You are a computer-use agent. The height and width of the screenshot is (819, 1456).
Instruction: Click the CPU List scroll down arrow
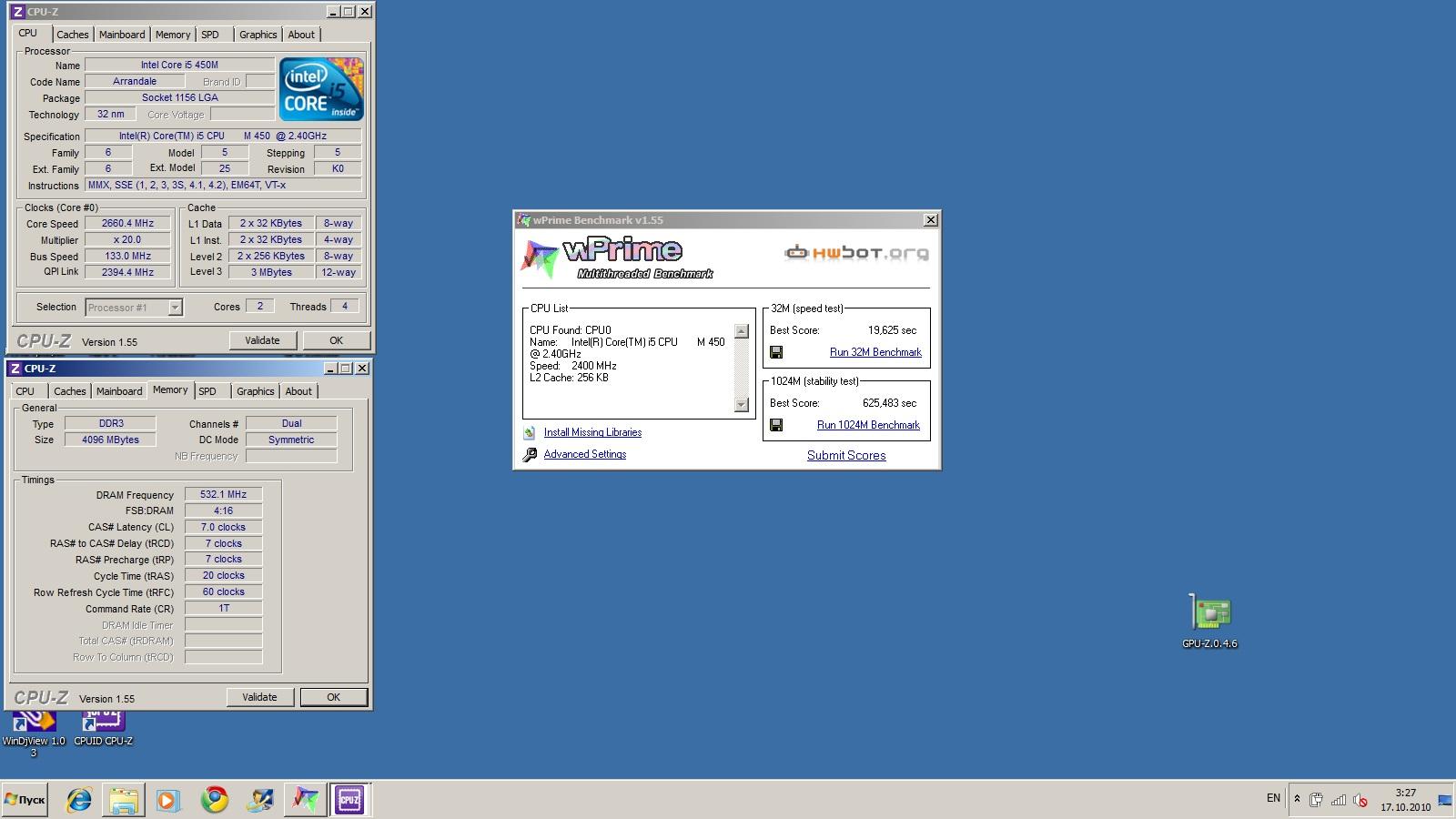(741, 405)
